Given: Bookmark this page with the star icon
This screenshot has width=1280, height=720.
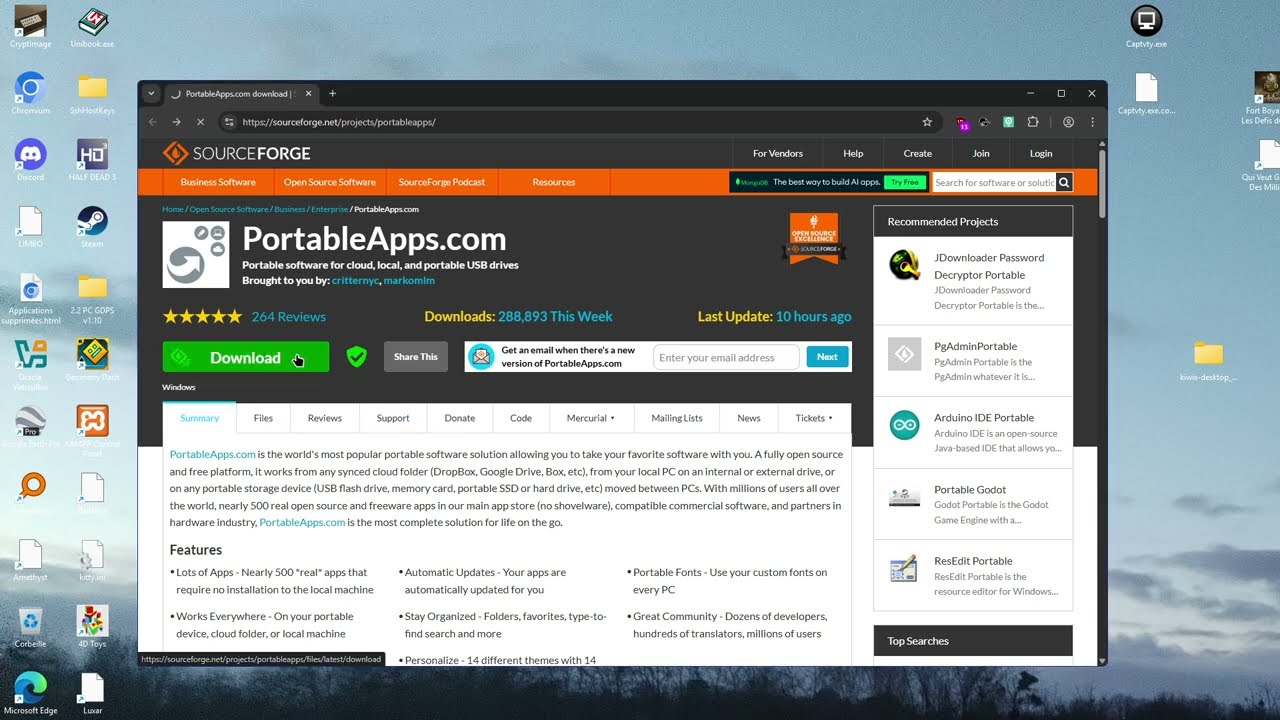Looking at the screenshot, I should [x=927, y=122].
